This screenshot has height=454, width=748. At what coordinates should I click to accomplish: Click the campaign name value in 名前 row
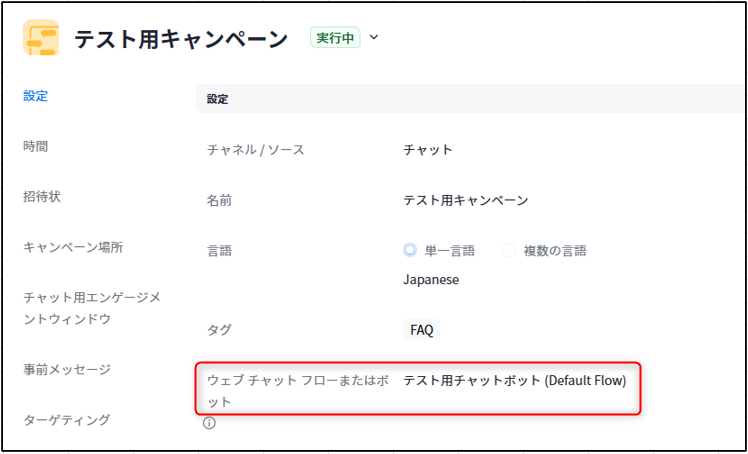pos(465,200)
